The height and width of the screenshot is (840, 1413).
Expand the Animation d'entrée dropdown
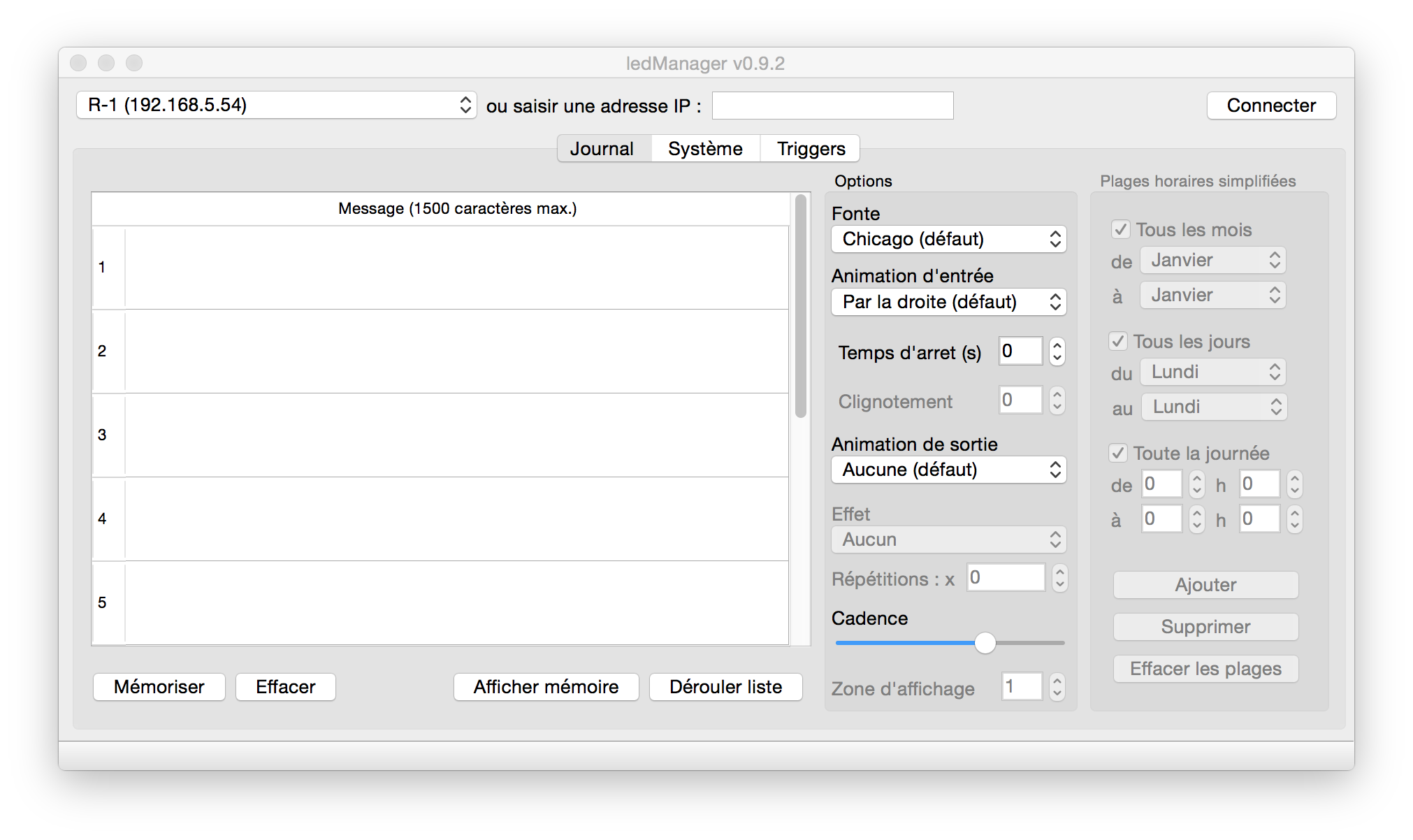(x=948, y=302)
